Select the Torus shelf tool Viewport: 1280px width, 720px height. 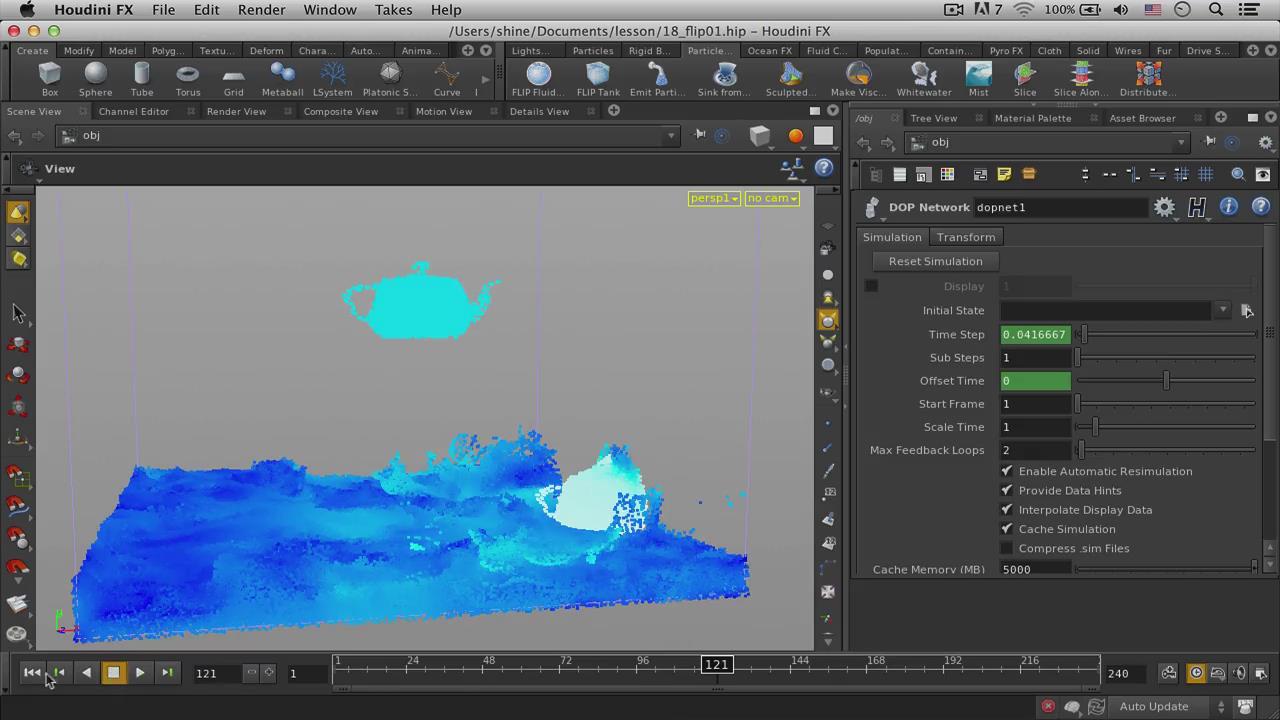click(187, 79)
